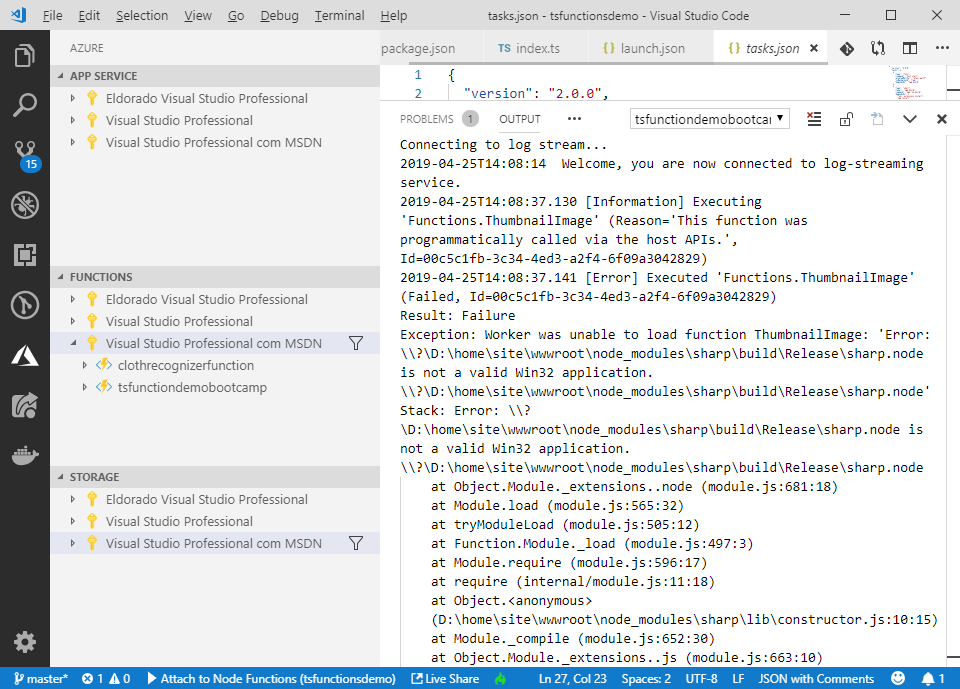Viewport: 960px width, 689px height.
Task: Open the Live Share activity bar icon
Action: (x=24, y=405)
